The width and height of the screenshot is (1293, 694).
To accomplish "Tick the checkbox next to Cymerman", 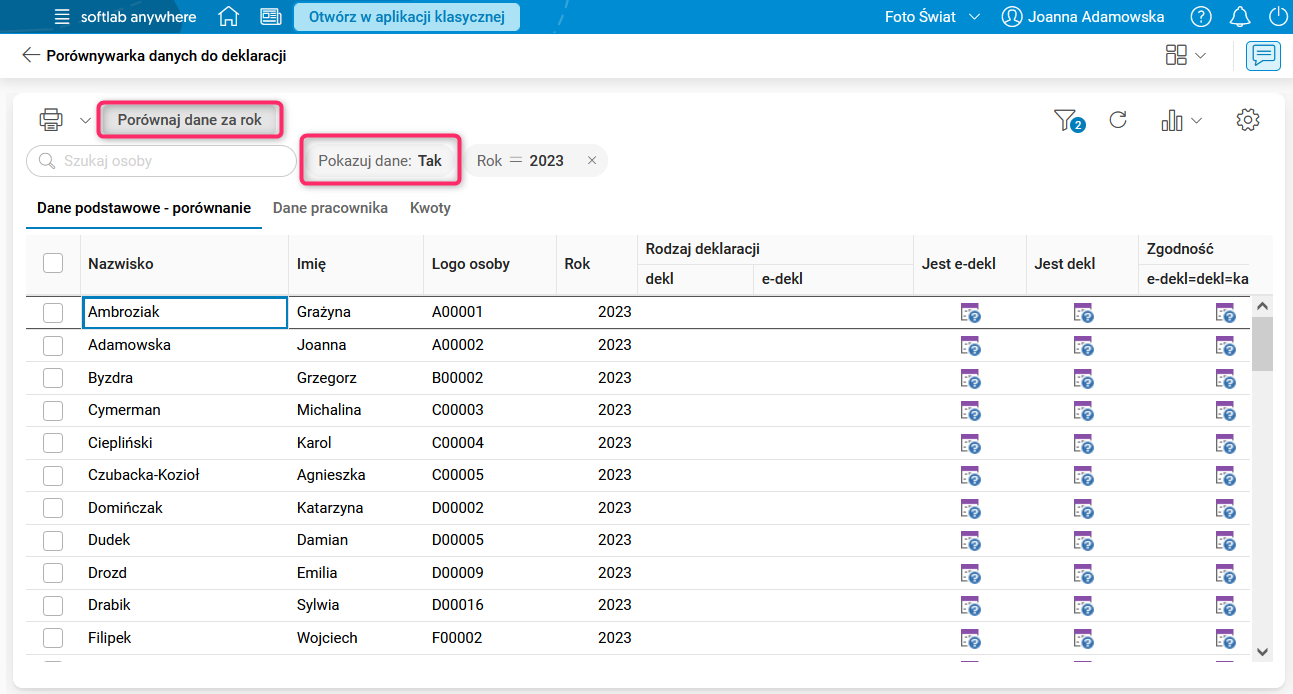I will click(x=53, y=410).
